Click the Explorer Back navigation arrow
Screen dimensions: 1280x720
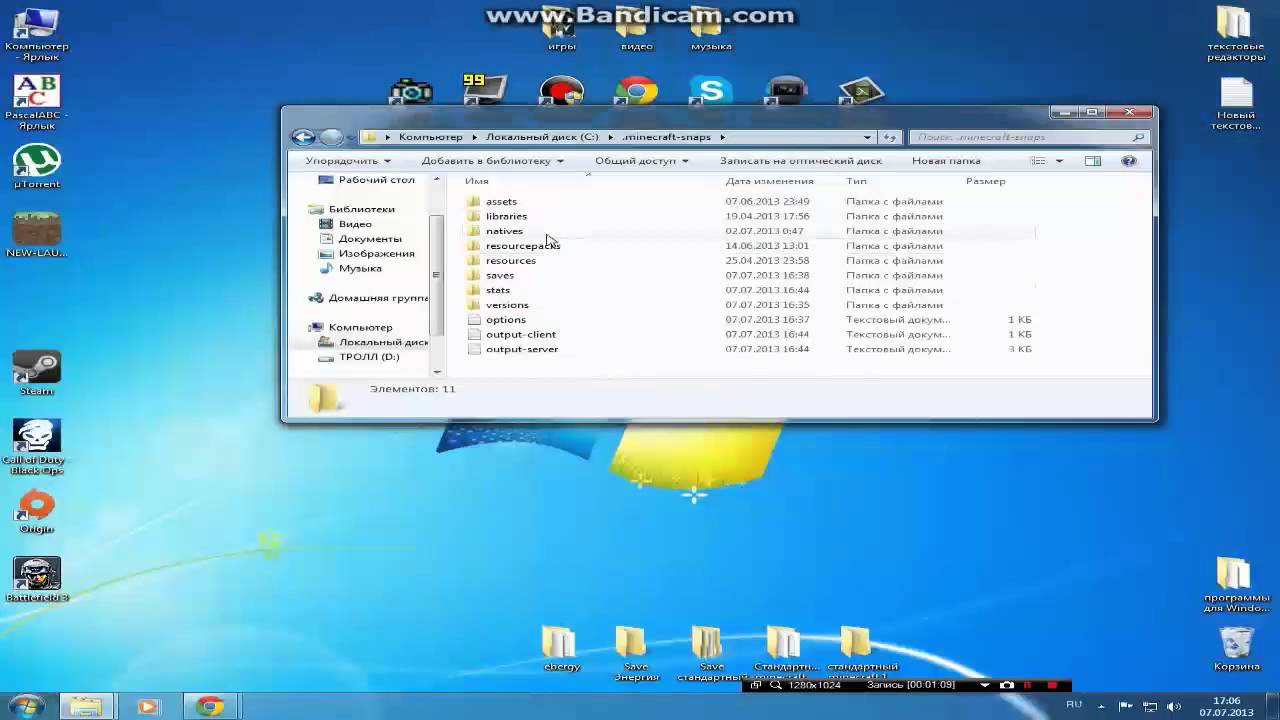303,137
